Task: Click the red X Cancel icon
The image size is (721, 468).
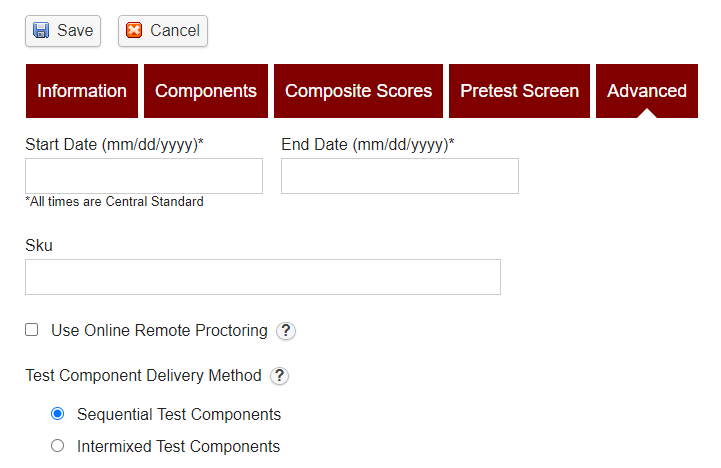Action: tap(134, 30)
